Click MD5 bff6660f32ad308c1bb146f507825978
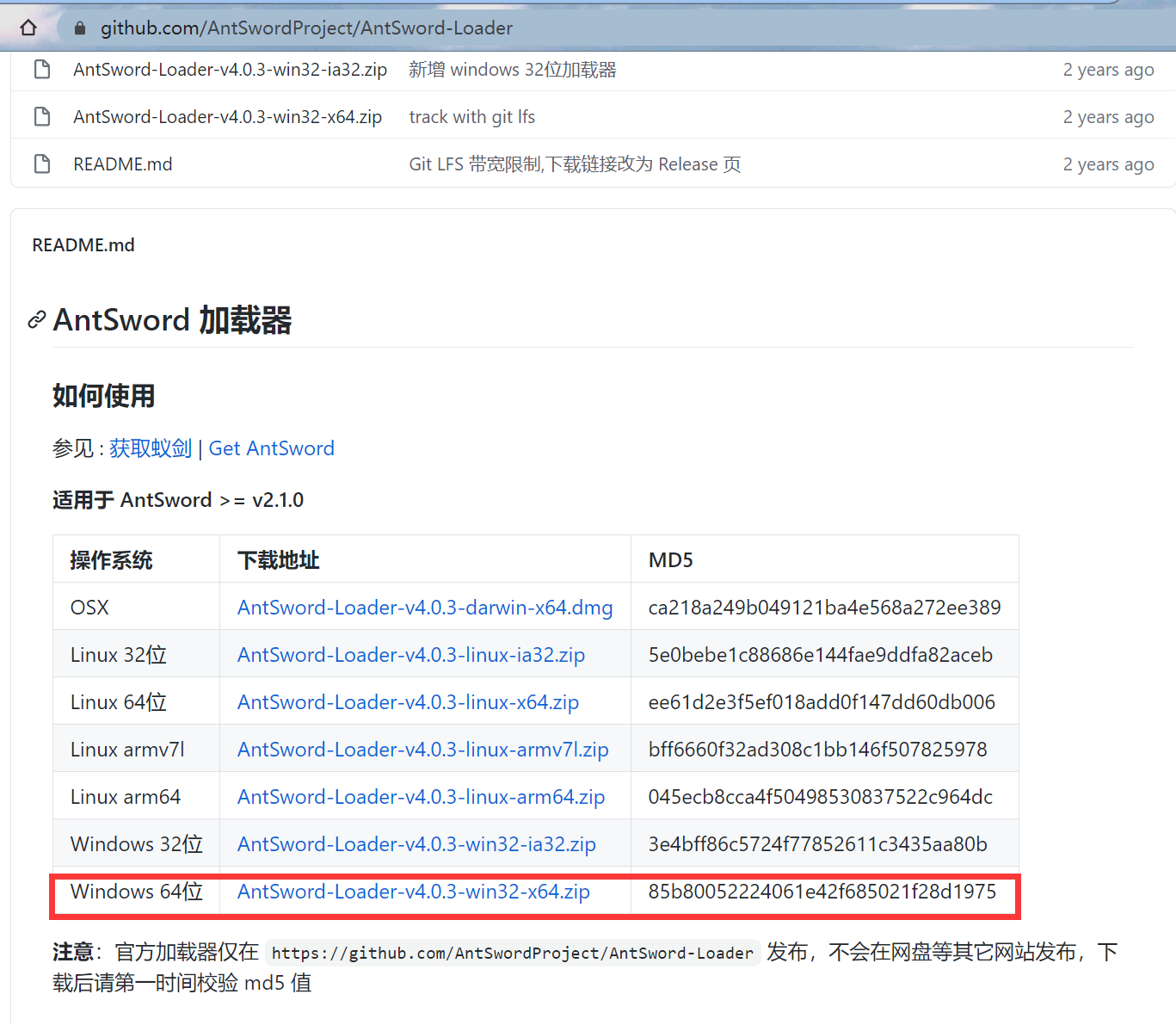Viewport: 1176px width, 1025px height. [x=817, y=750]
